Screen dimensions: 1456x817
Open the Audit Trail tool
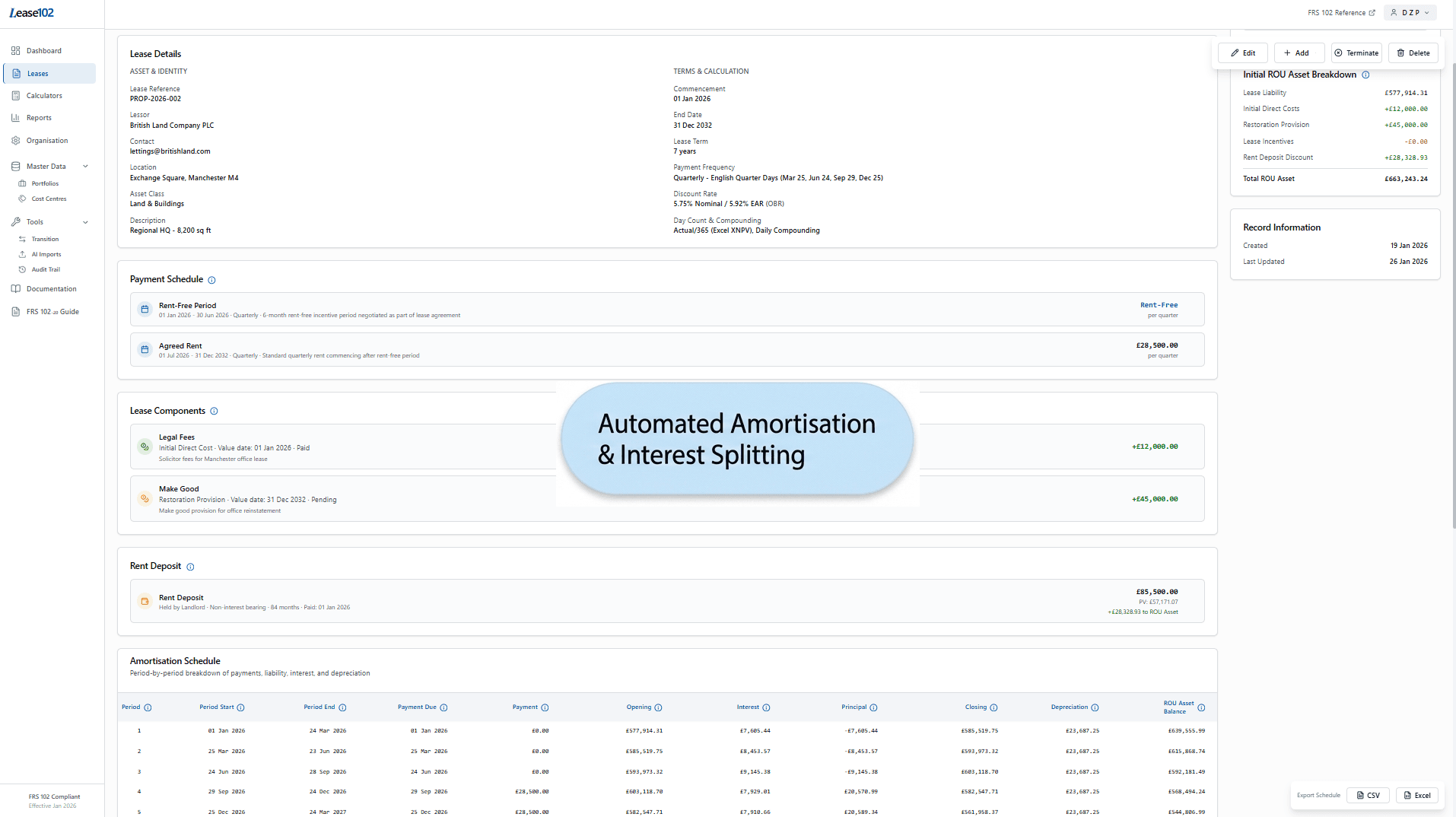[x=44, y=269]
